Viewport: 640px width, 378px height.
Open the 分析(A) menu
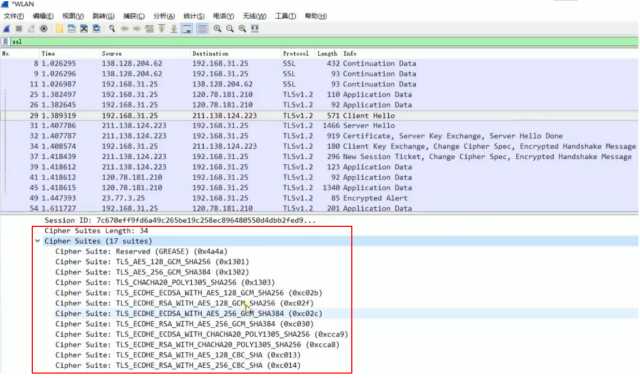click(164, 16)
